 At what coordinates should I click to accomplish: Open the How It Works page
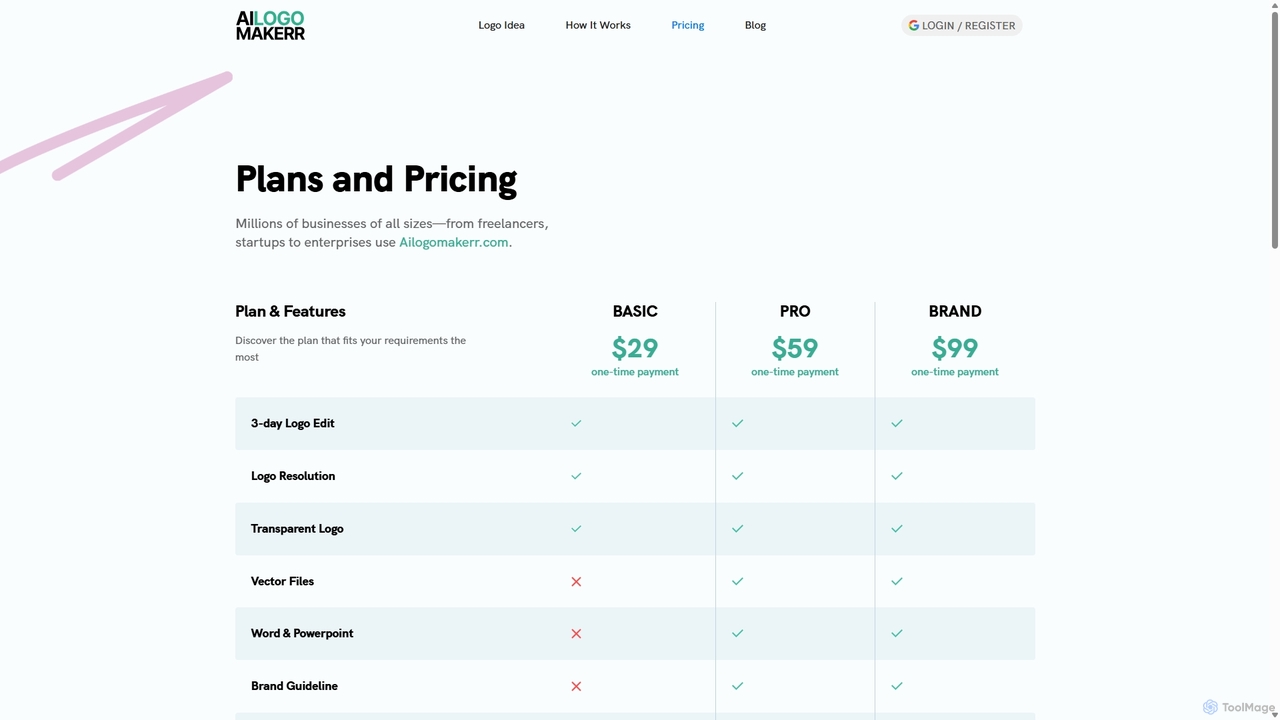(598, 25)
